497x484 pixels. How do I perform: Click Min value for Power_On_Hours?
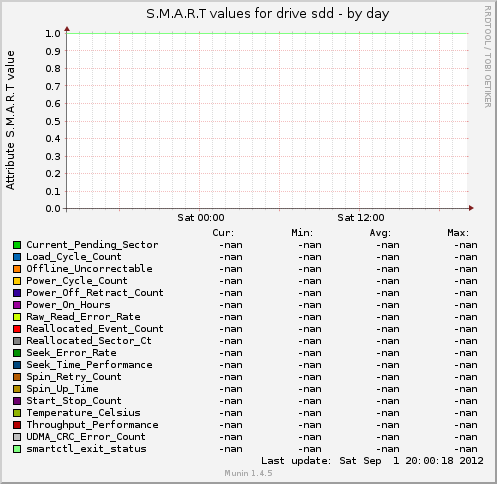click(310, 305)
